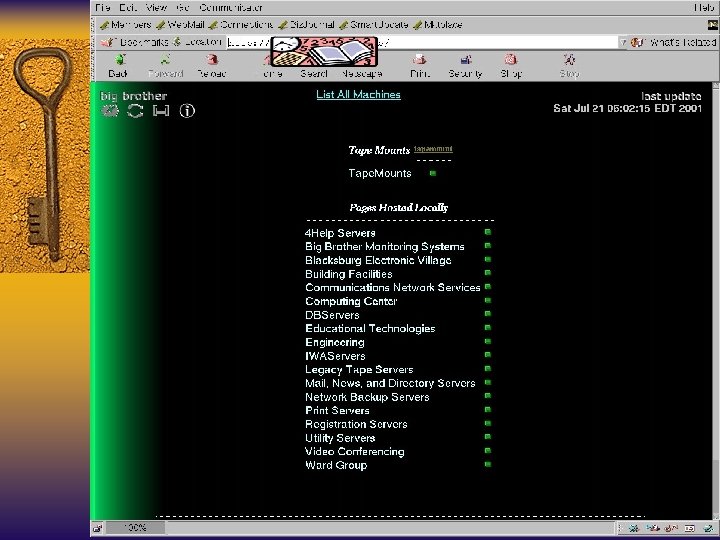Click the Big Brother circular arrows icon

pyautogui.click(x=135, y=111)
